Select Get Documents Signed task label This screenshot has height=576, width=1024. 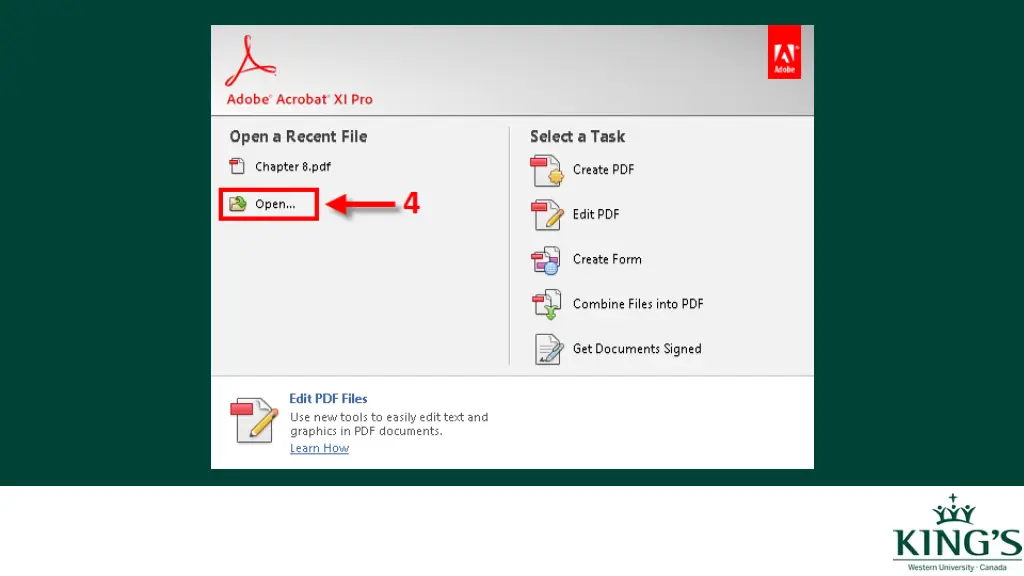tap(637, 349)
